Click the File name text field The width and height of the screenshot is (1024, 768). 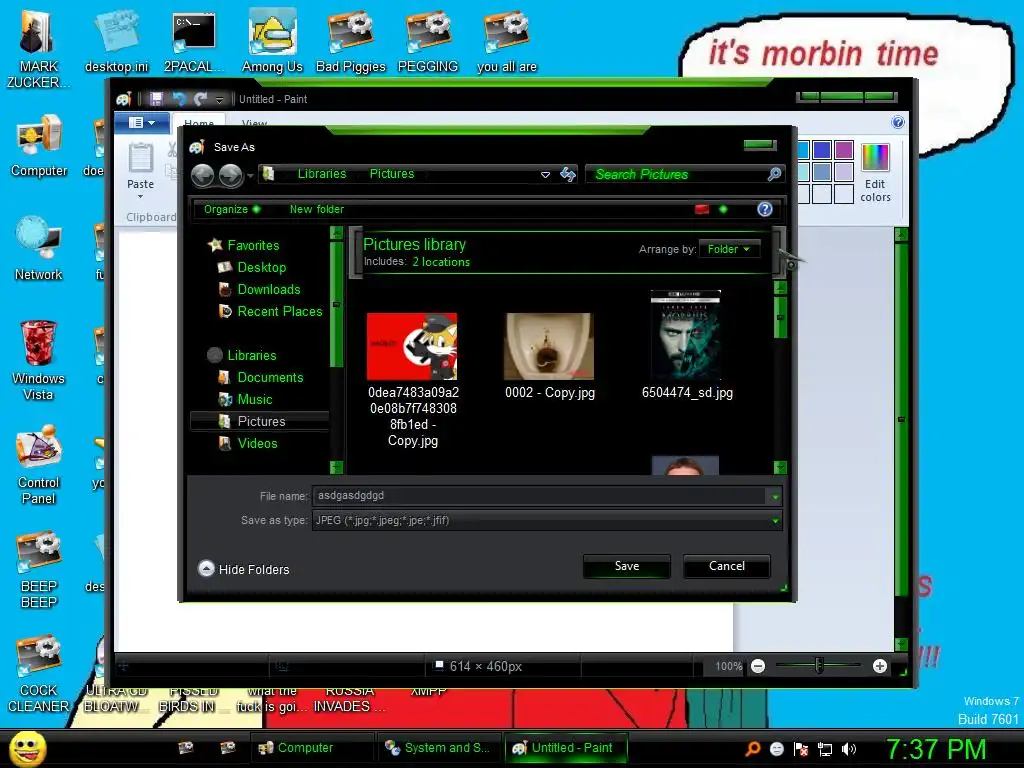click(x=540, y=496)
